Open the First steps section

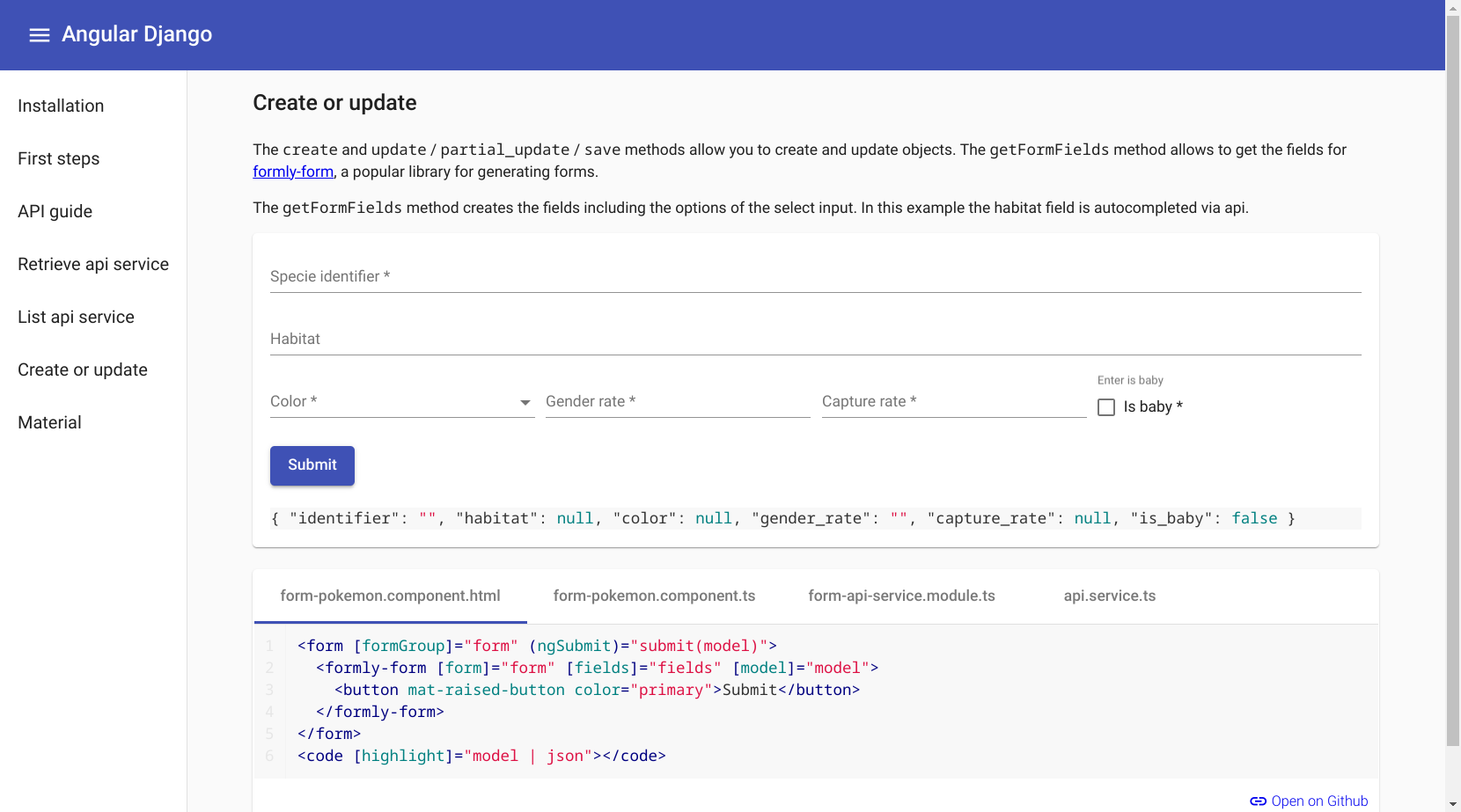click(58, 158)
